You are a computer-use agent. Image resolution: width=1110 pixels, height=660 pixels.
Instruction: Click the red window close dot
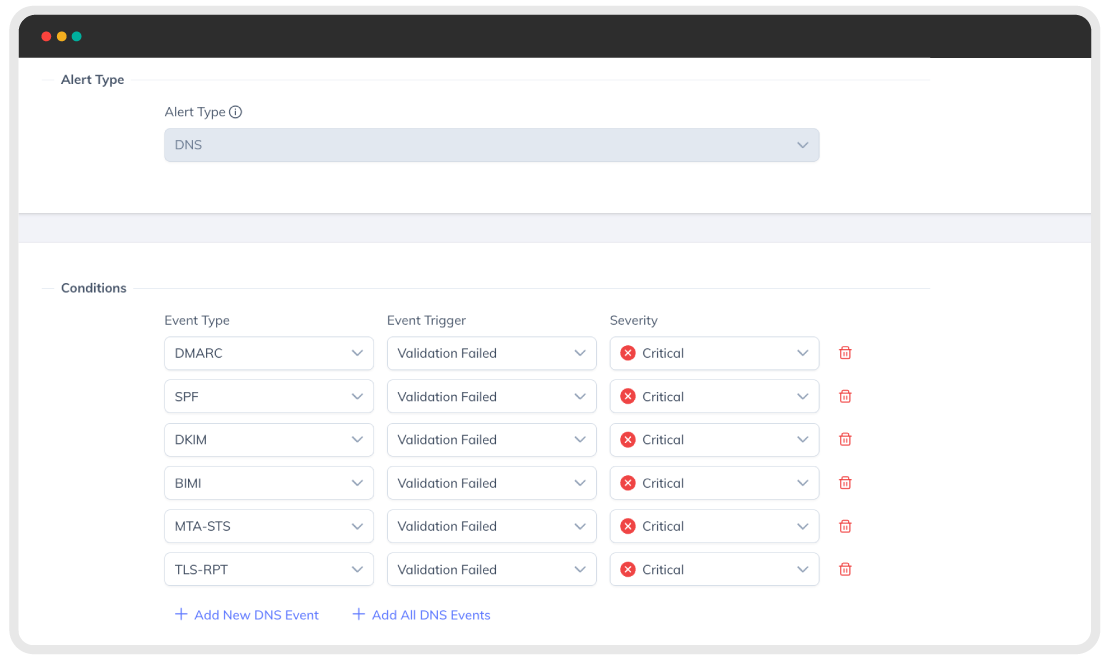click(46, 36)
